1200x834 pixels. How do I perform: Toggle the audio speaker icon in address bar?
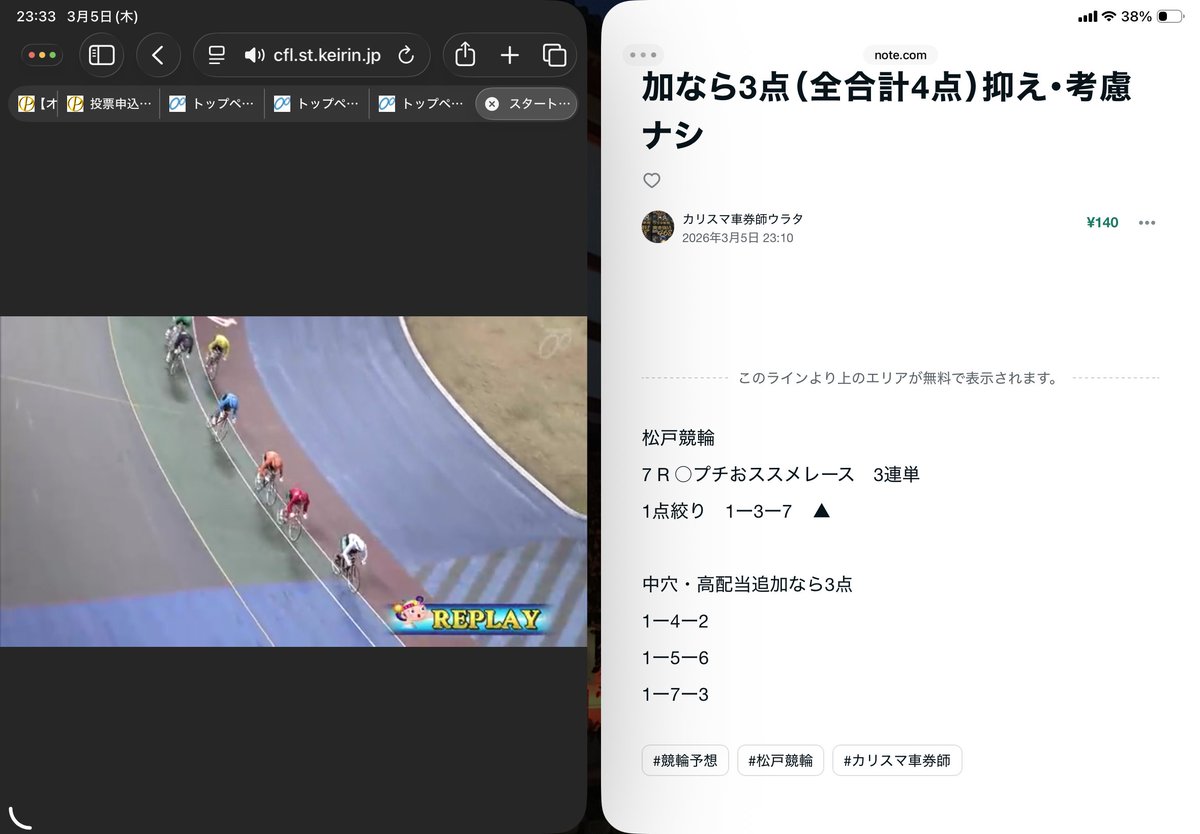coord(254,55)
